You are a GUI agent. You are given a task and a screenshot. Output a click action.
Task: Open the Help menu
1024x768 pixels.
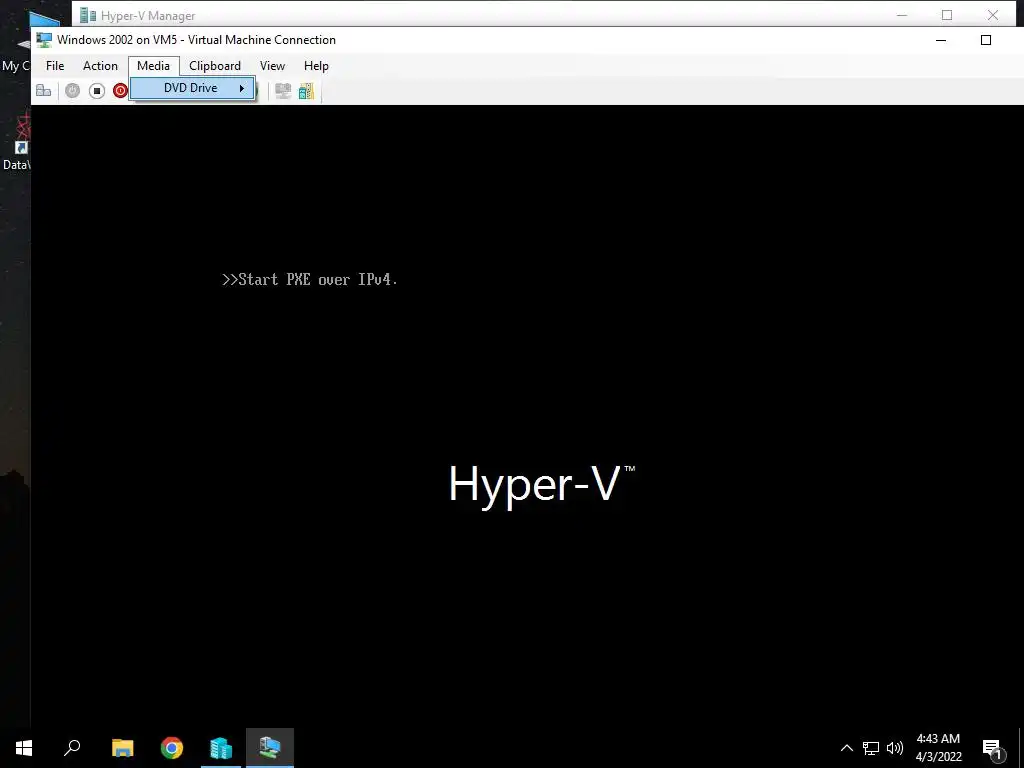[316, 66]
